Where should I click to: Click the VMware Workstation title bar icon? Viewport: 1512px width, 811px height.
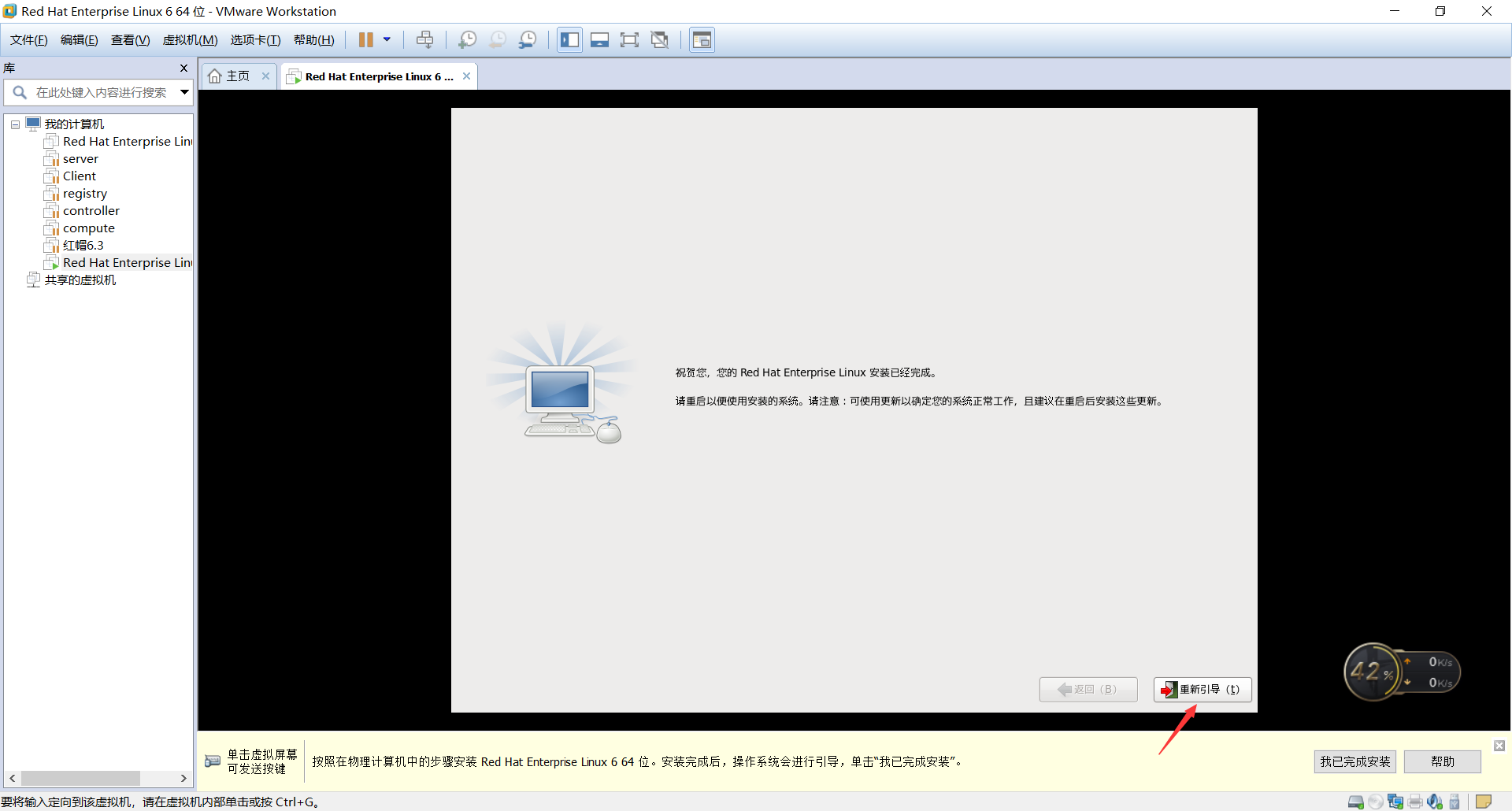9,11
